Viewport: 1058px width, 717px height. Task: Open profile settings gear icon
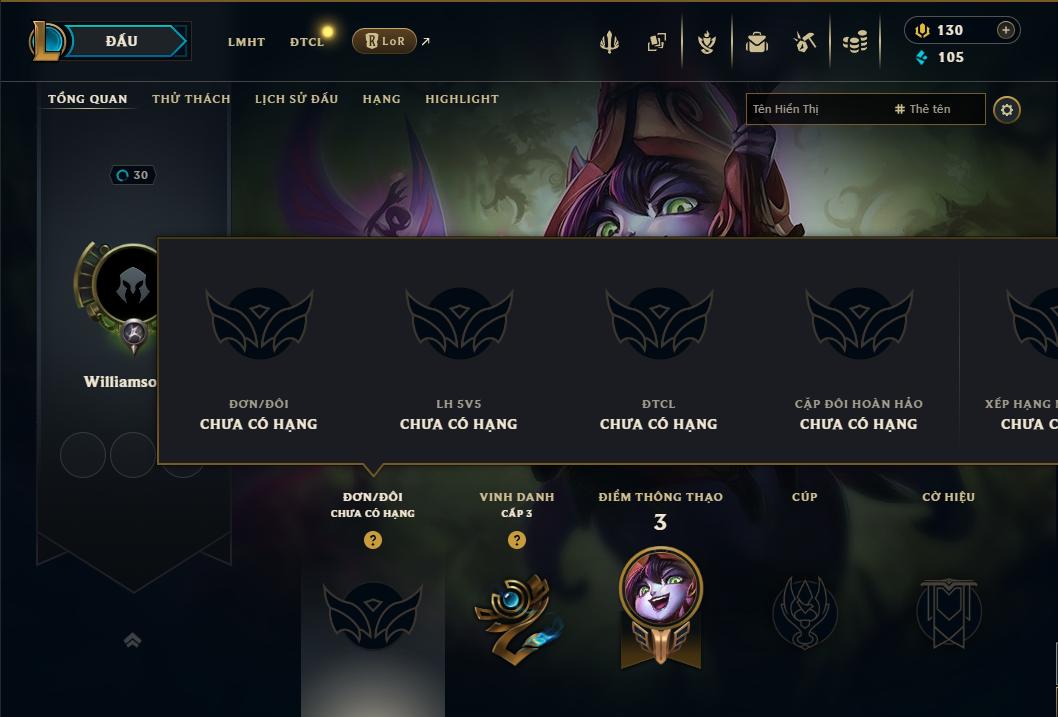point(1007,110)
